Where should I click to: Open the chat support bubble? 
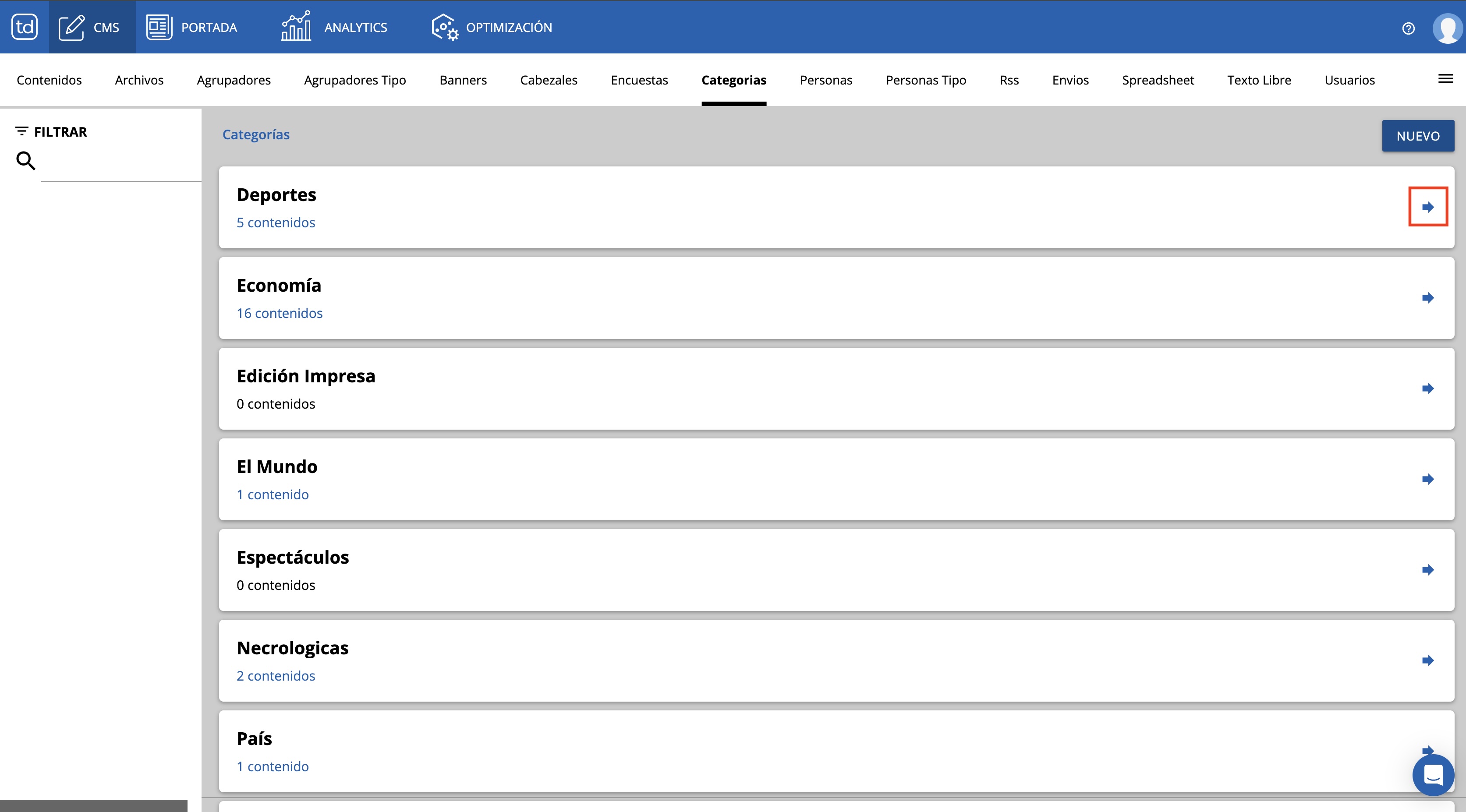[1433, 775]
